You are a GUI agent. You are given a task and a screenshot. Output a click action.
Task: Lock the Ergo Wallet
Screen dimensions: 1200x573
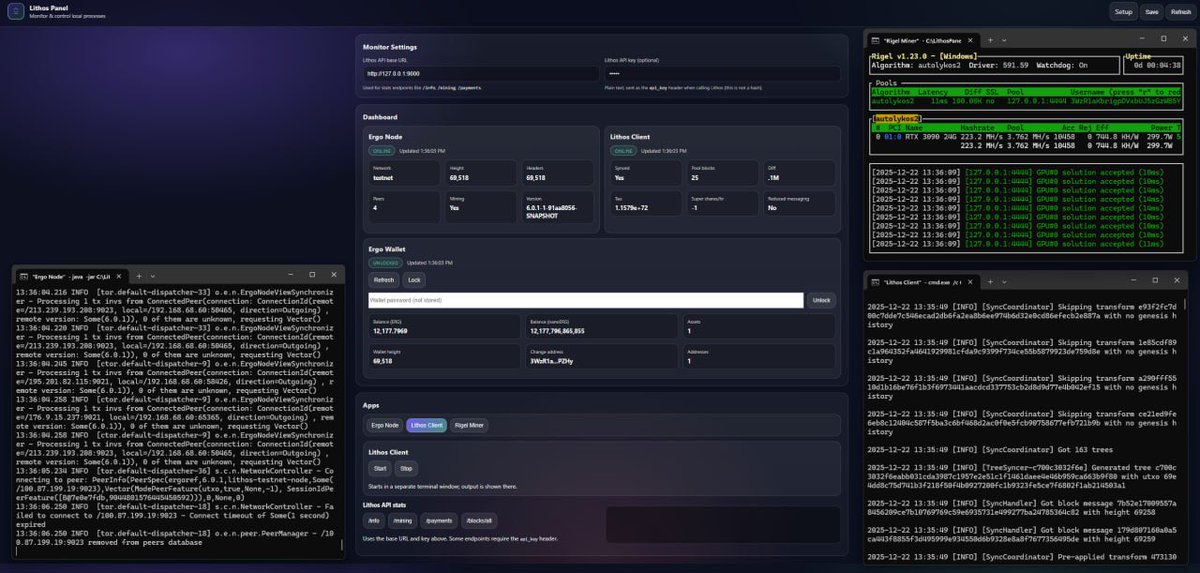pyautogui.click(x=414, y=280)
